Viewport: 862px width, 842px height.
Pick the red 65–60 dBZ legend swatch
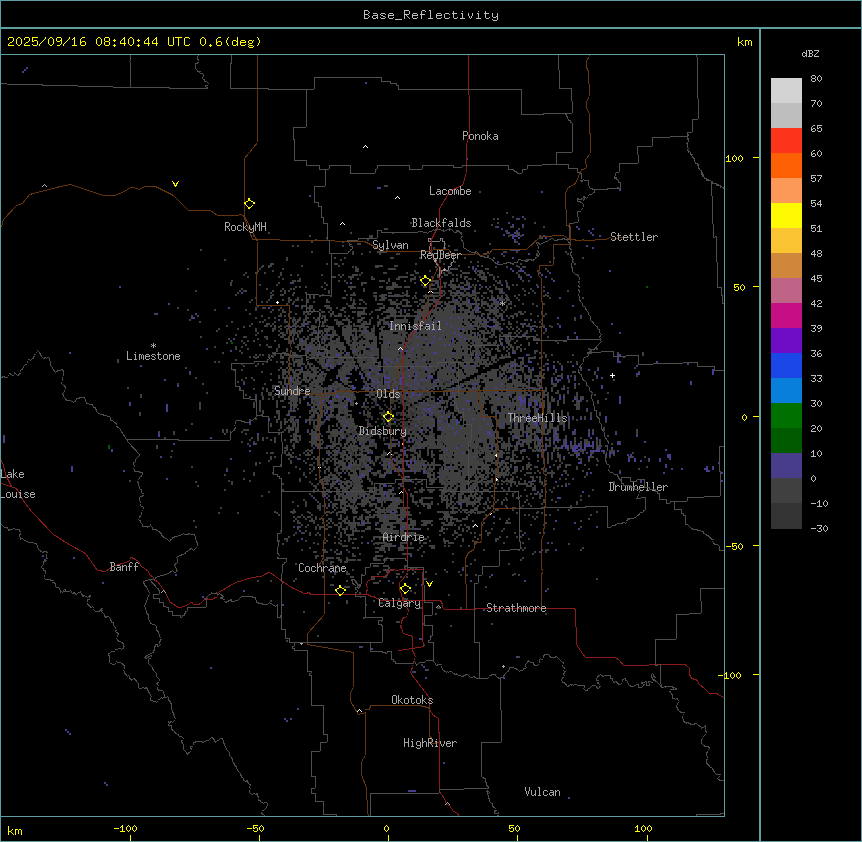pyautogui.click(x=786, y=140)
